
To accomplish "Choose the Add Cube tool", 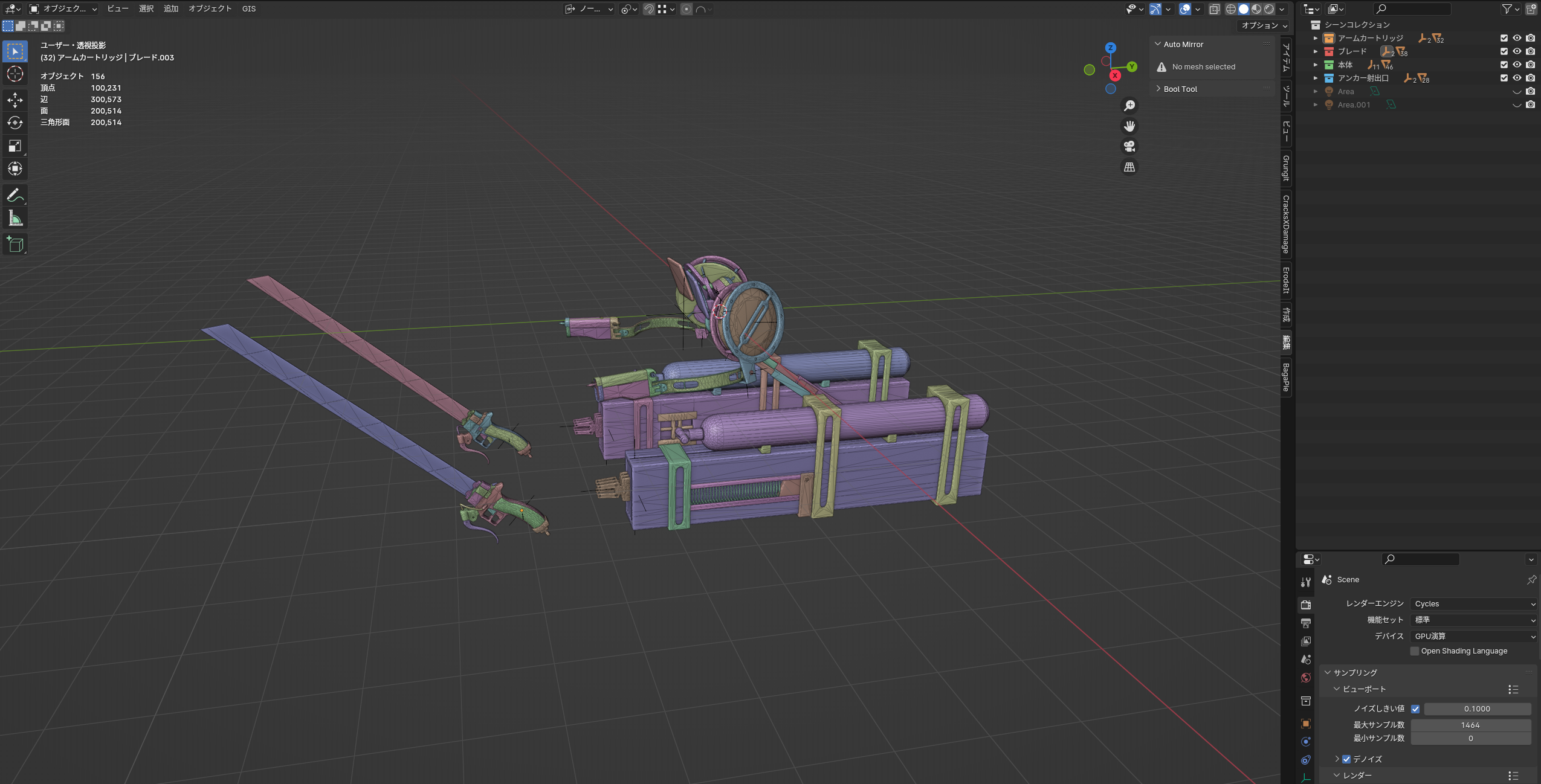I will 15,244.
